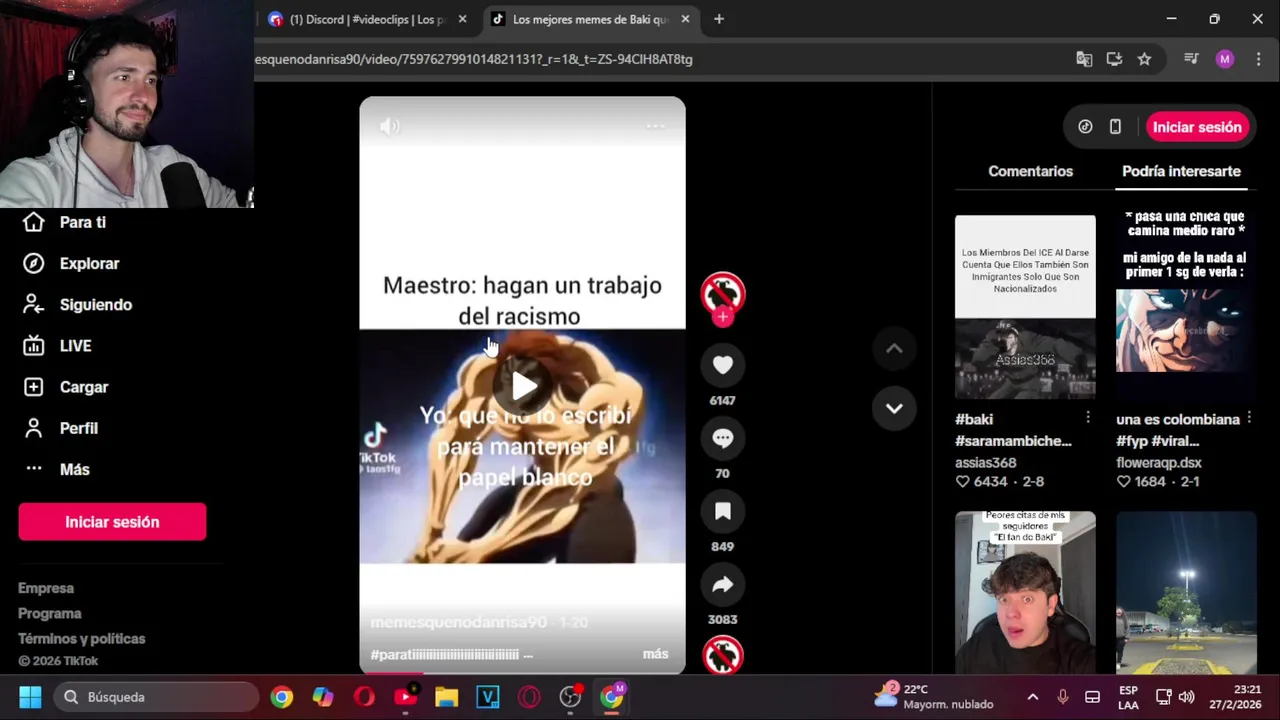Open the media control icon in toolbar
Viewport: 1280px width, 720px height.
point(1191,59)
